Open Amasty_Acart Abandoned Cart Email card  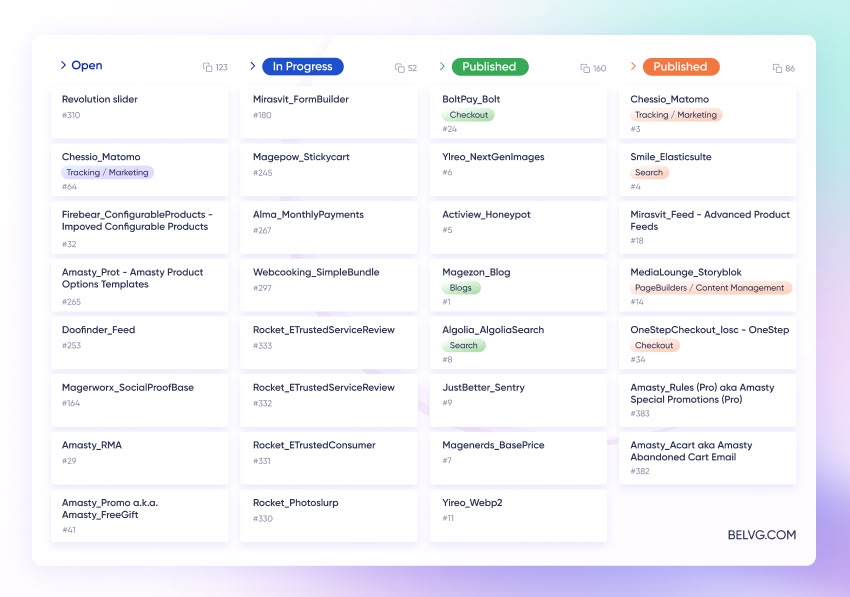tap(707, 458)
